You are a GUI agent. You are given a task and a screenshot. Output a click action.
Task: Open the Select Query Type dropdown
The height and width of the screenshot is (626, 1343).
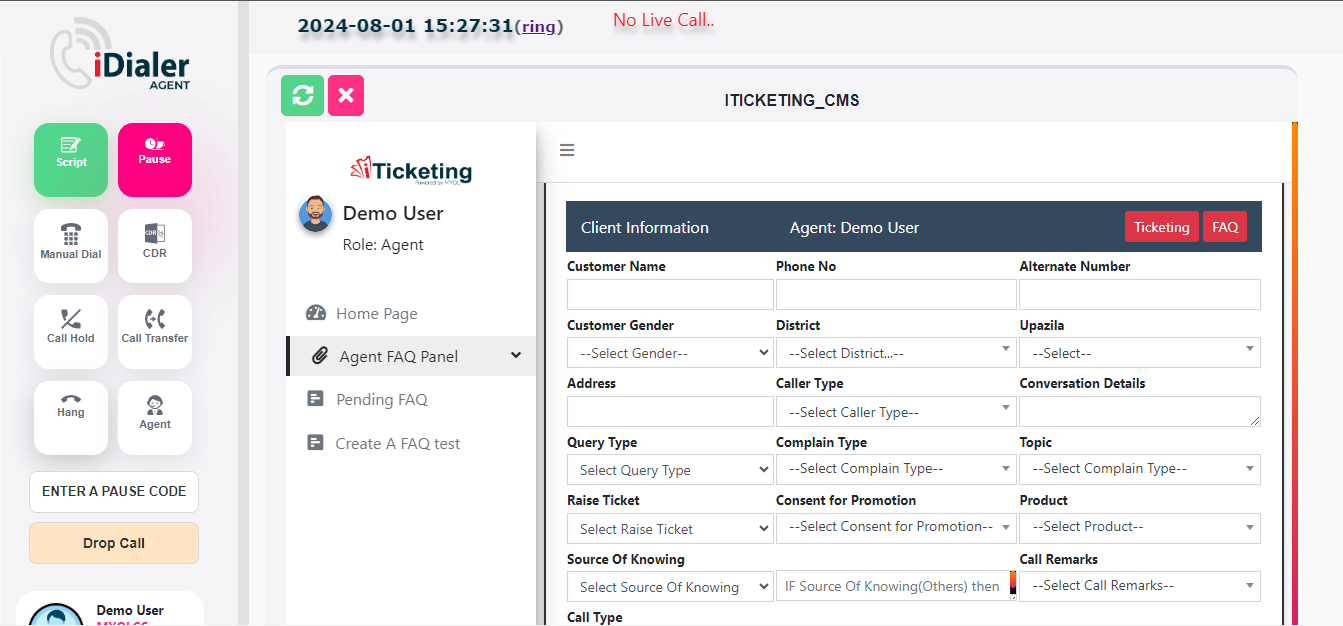(670, 470)
